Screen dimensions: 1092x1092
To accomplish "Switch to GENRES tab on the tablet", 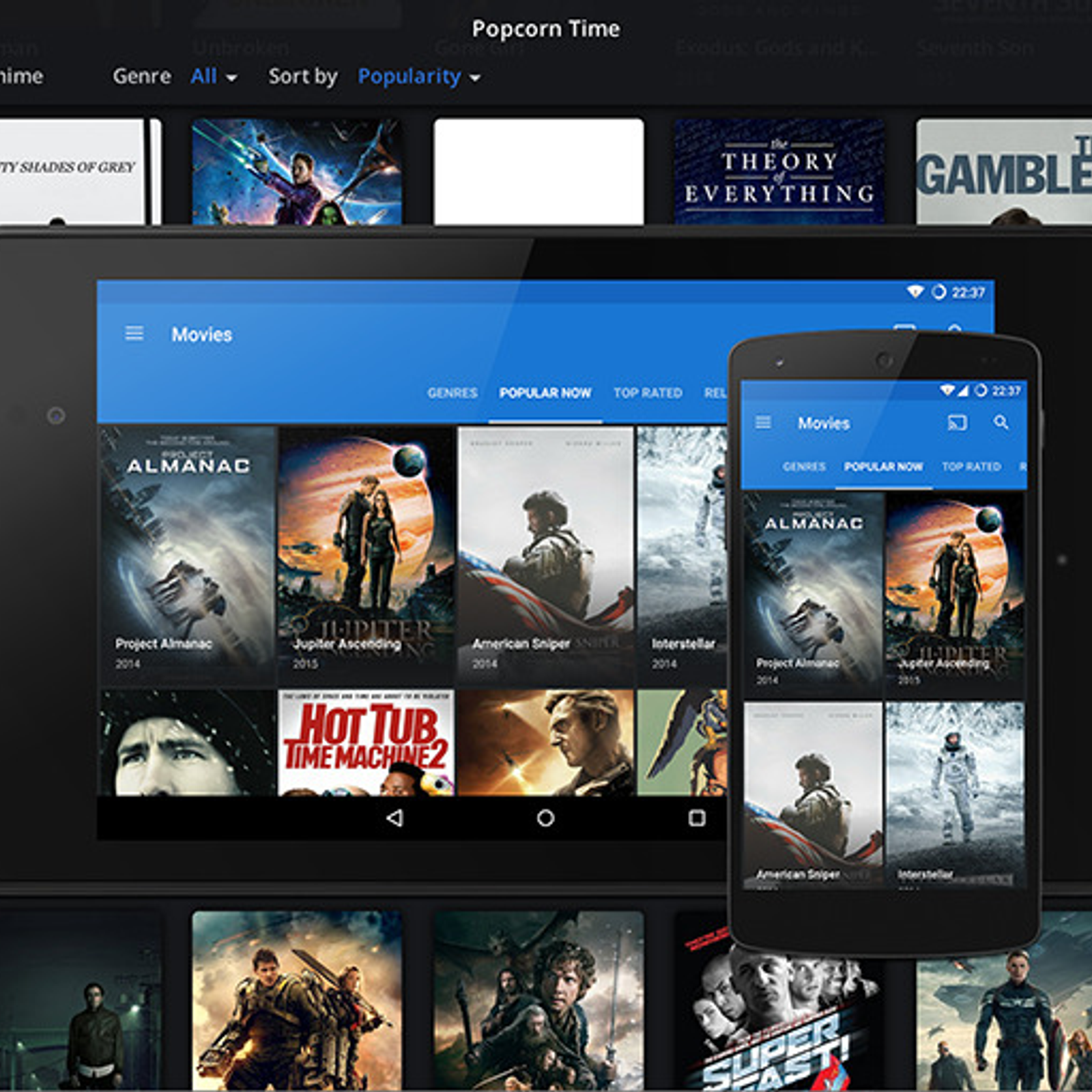I will click(452, 393).
